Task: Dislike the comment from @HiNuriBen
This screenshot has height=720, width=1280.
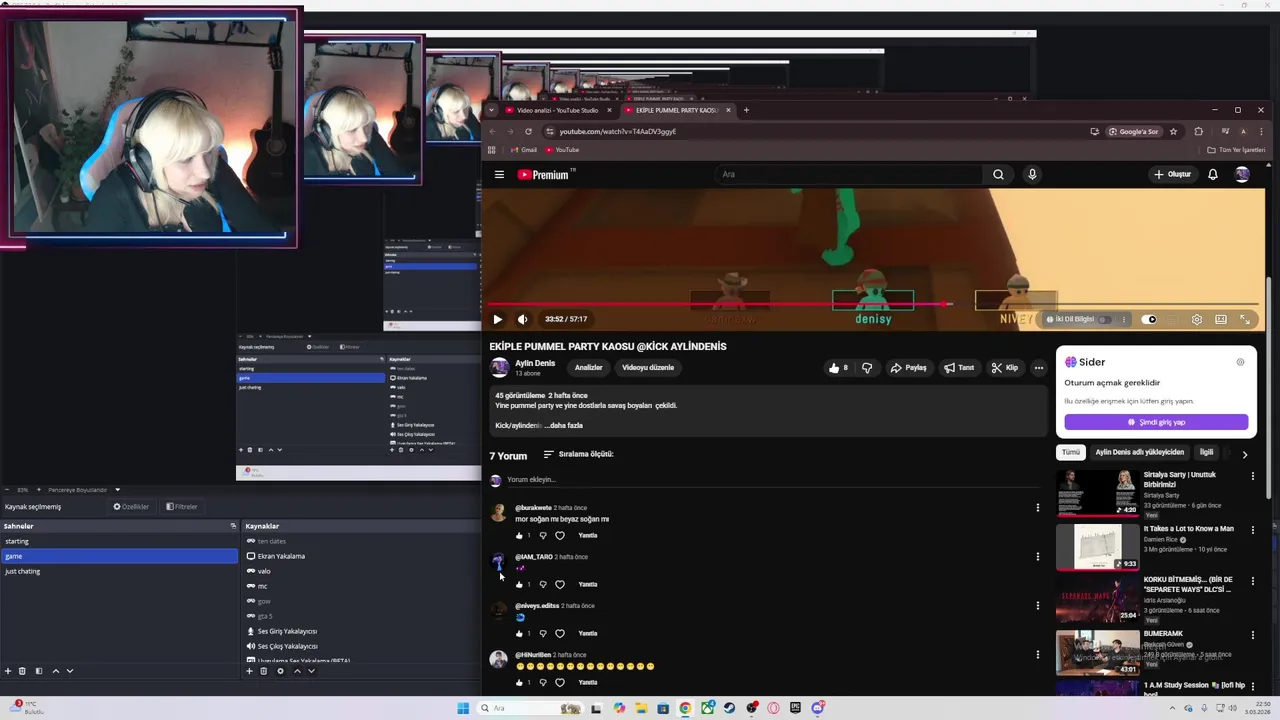Action: click(543, 682)
